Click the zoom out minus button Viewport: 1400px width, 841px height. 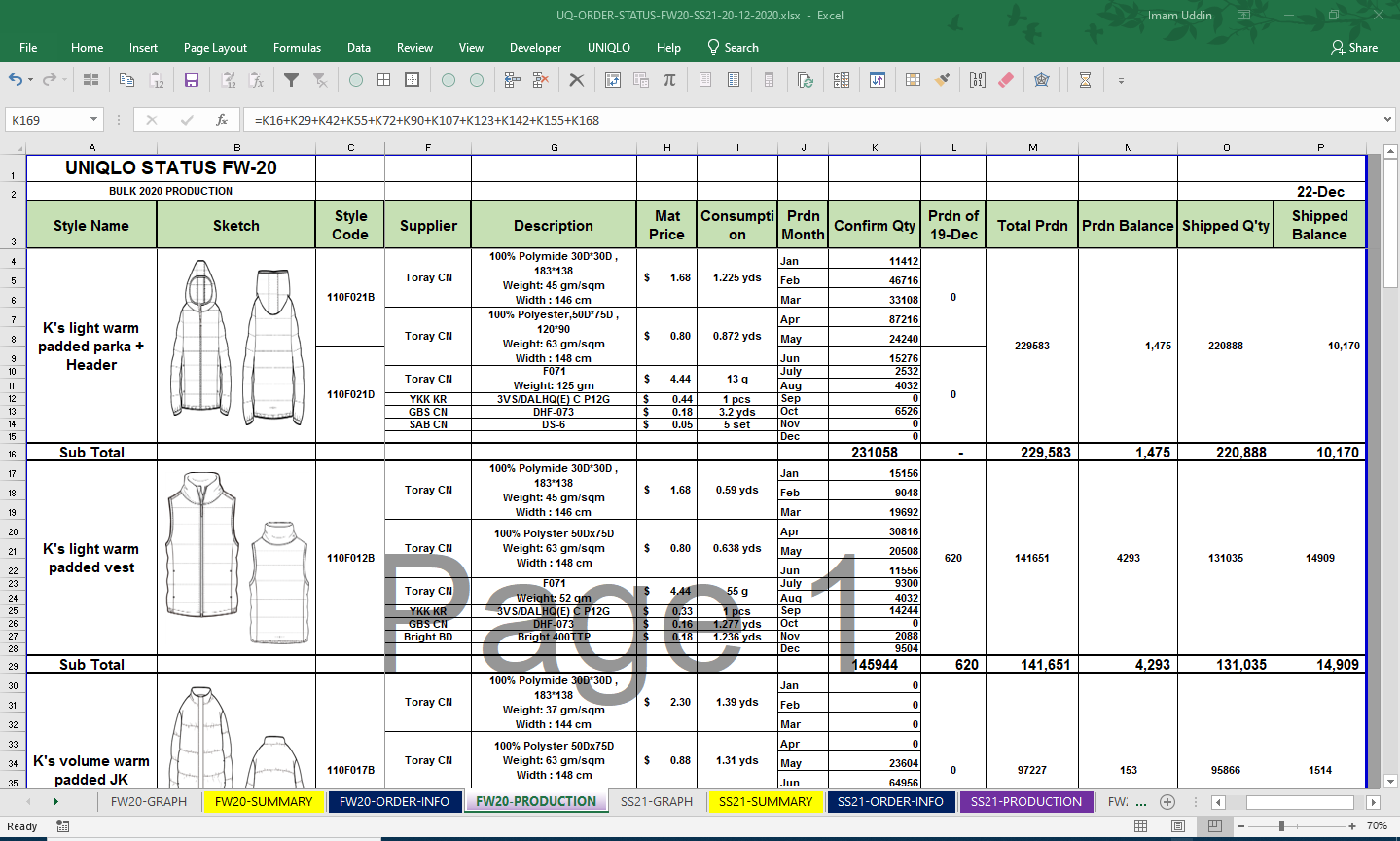pos(1242,825)
